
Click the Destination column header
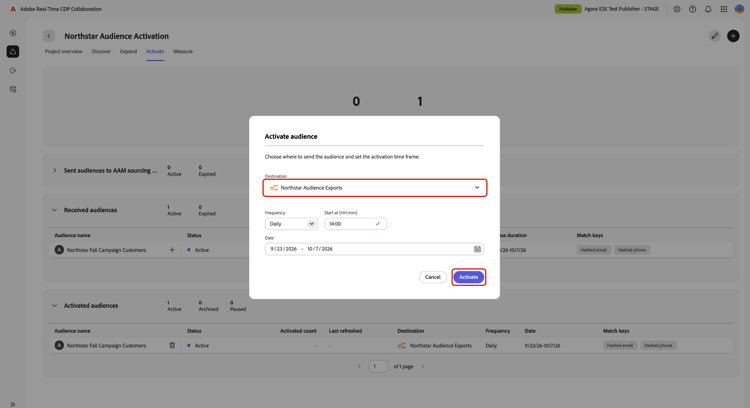pos(410,331)
